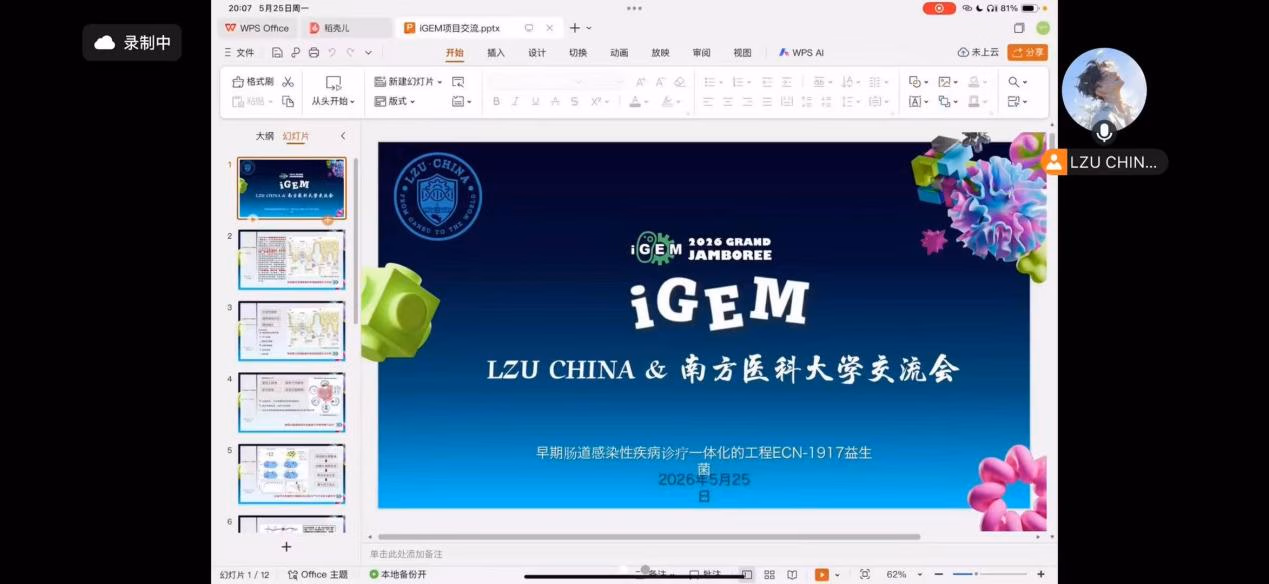Click the plus icon to add slide
The width and height of the screenshot is (1269, 584).
(286, 547)
